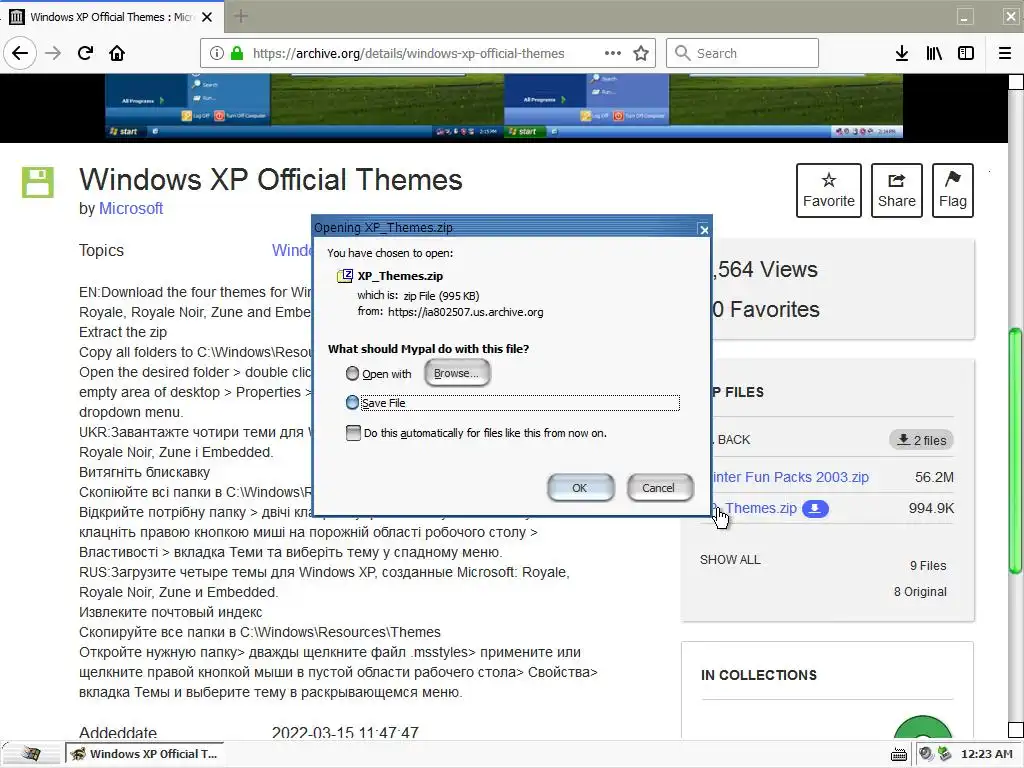
Task: Click the 994.9K file size text
Action: pyautogui.click(x=931, y=509)
